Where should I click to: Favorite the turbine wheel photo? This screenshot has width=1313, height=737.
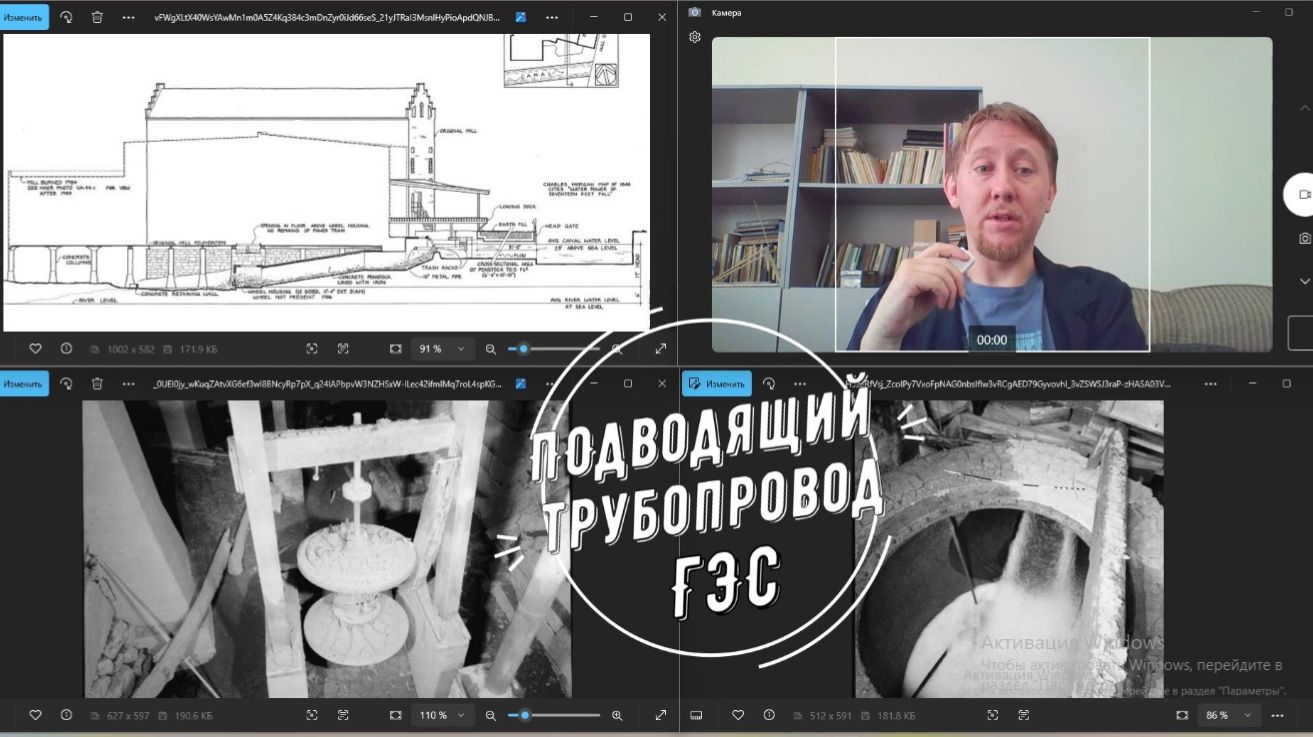click(x=35, y=715)
